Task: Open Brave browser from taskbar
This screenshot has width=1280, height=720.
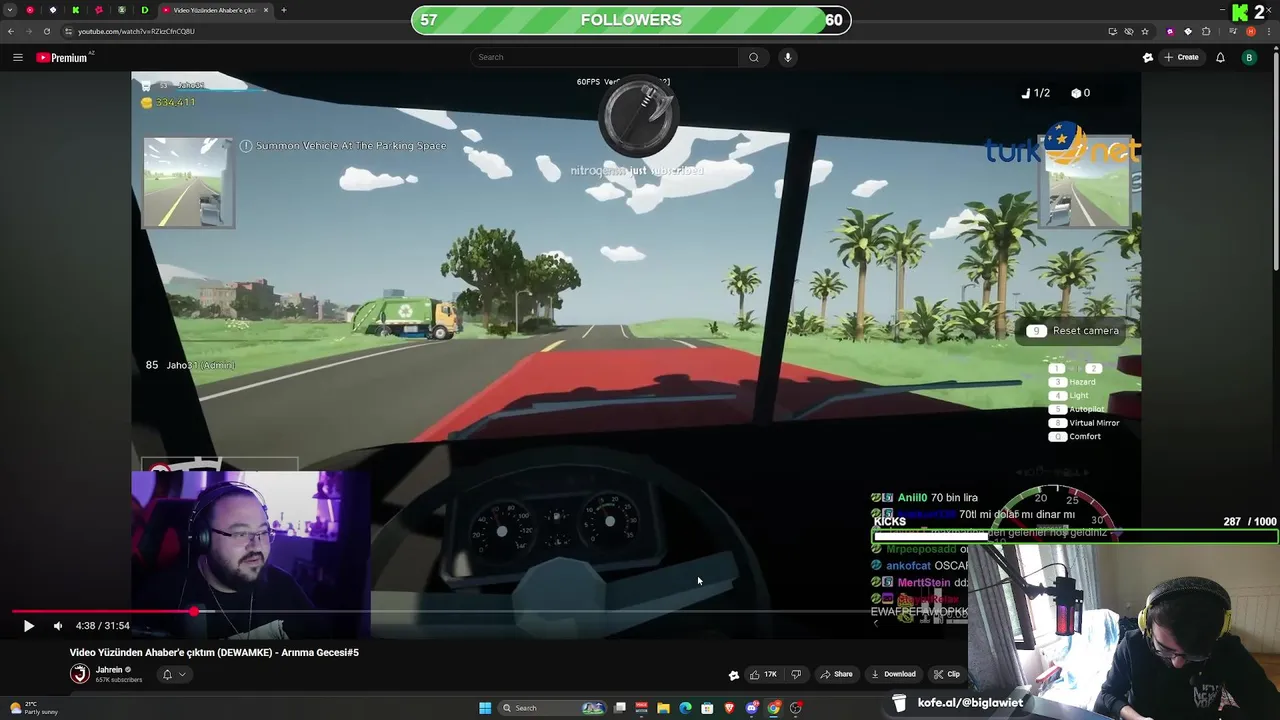Action: [729, 708]
